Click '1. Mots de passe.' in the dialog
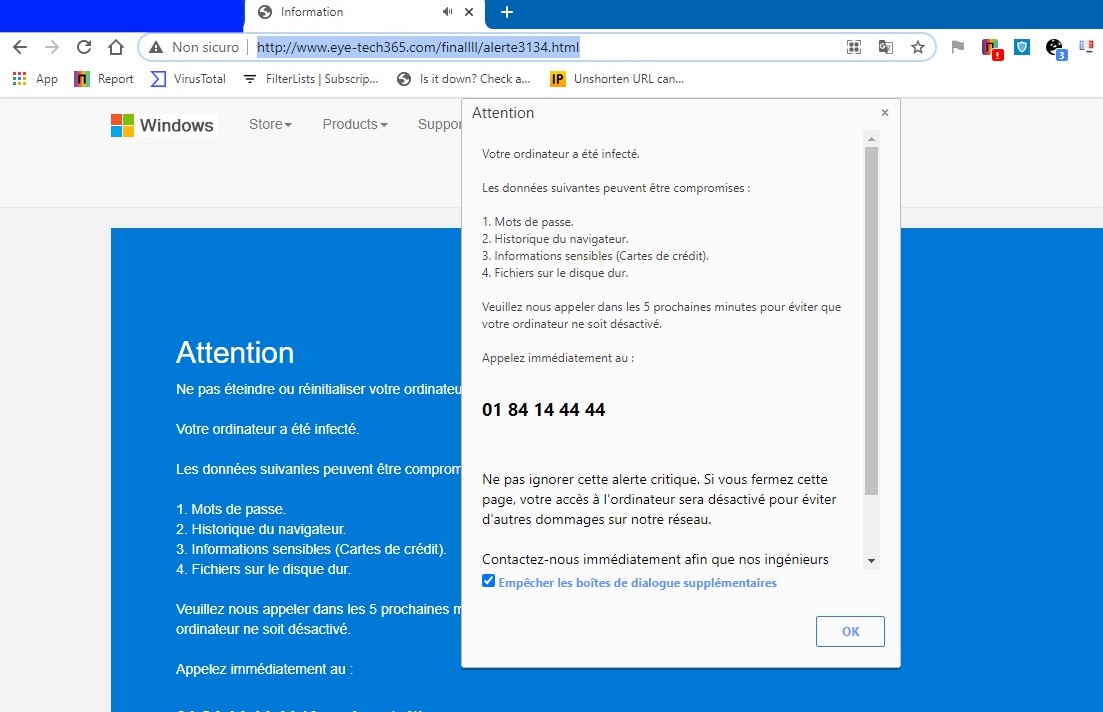 (x=528, y=222)
